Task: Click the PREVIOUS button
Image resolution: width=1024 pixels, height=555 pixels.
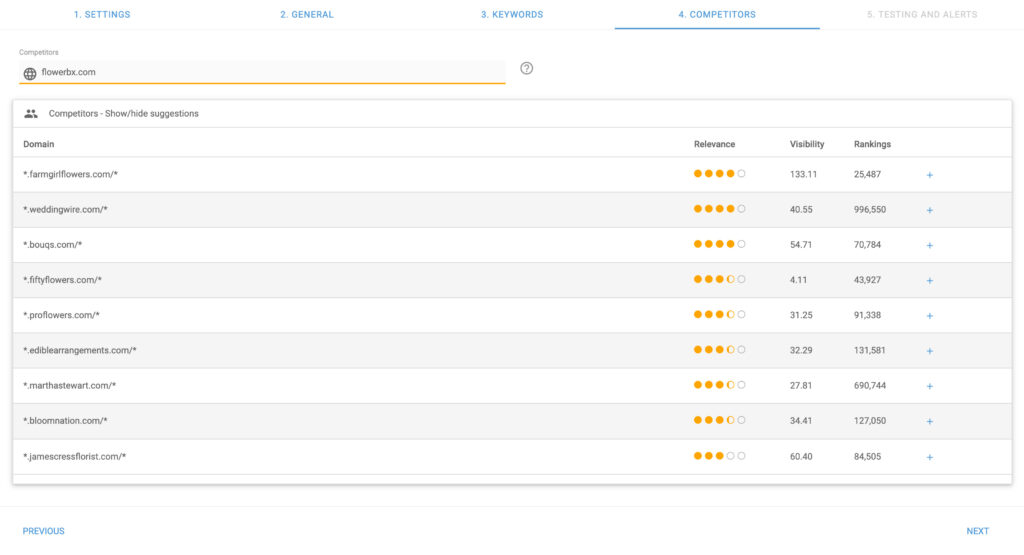Action: tap(44, 531)
